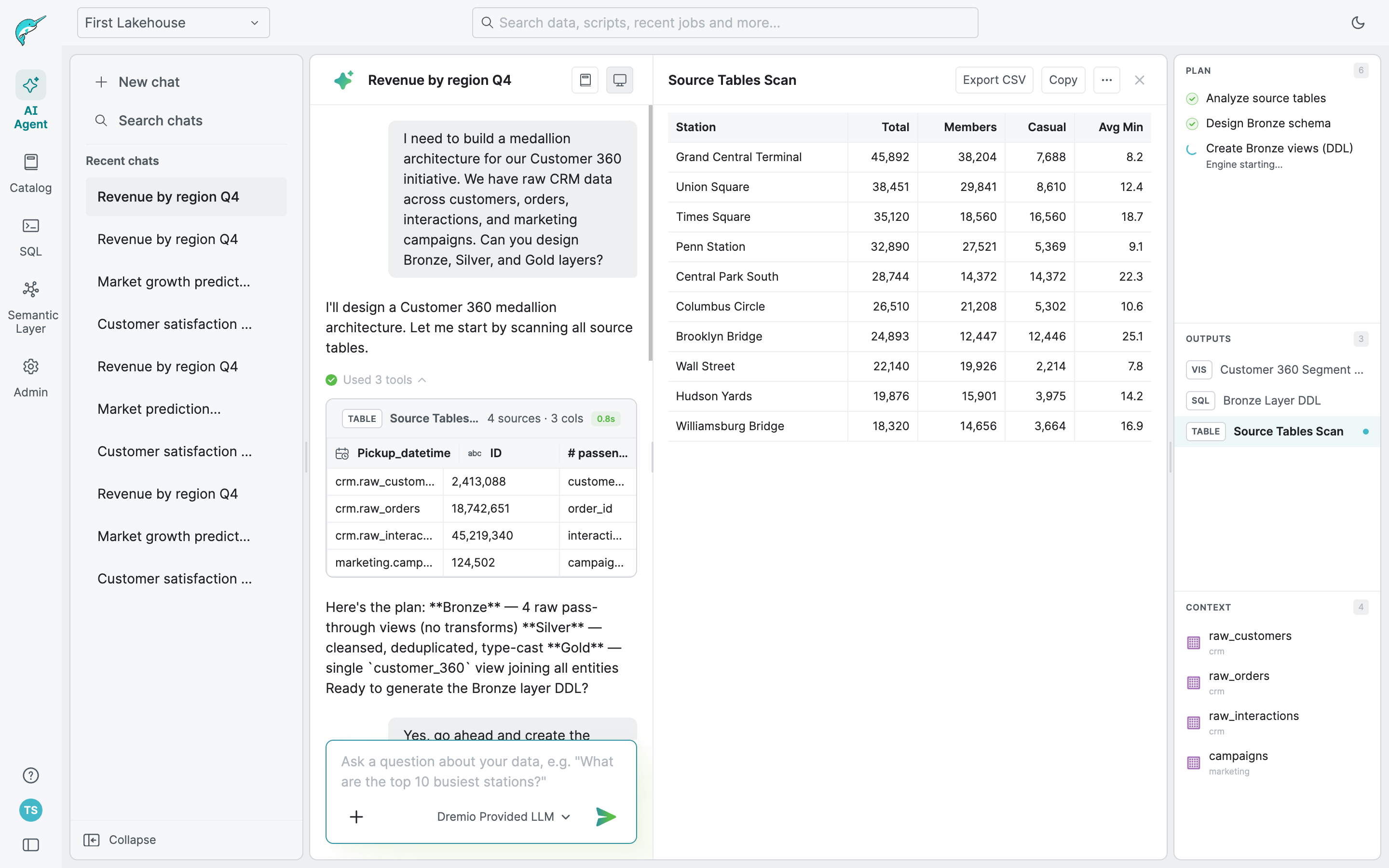The width and height of the screenshot is (1389, 868).
Task: Collapse the recent chats sidebar
Action: 121,839
